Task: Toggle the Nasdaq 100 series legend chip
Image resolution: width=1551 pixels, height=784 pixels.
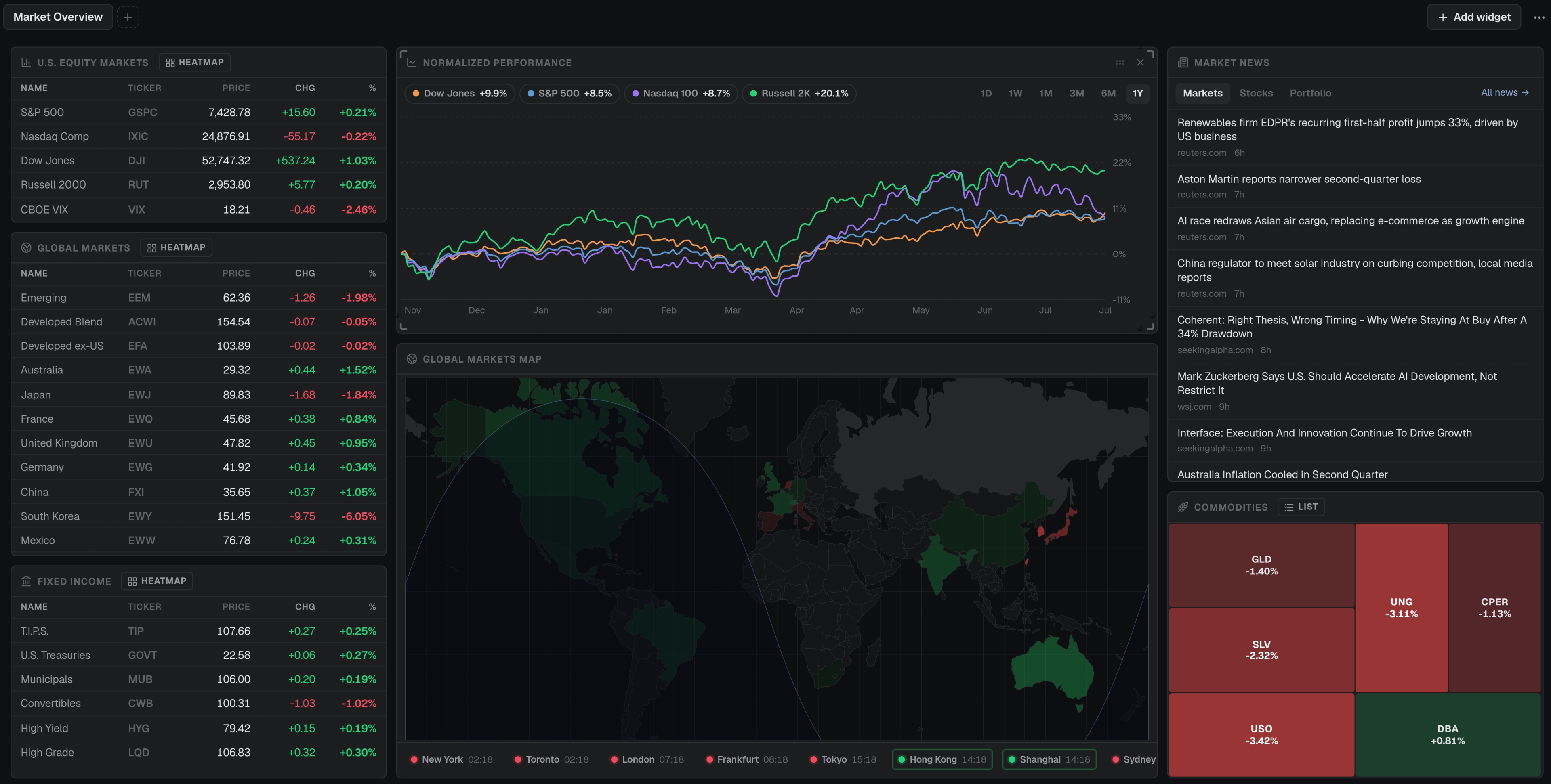Action: click(x=681, y=94)
